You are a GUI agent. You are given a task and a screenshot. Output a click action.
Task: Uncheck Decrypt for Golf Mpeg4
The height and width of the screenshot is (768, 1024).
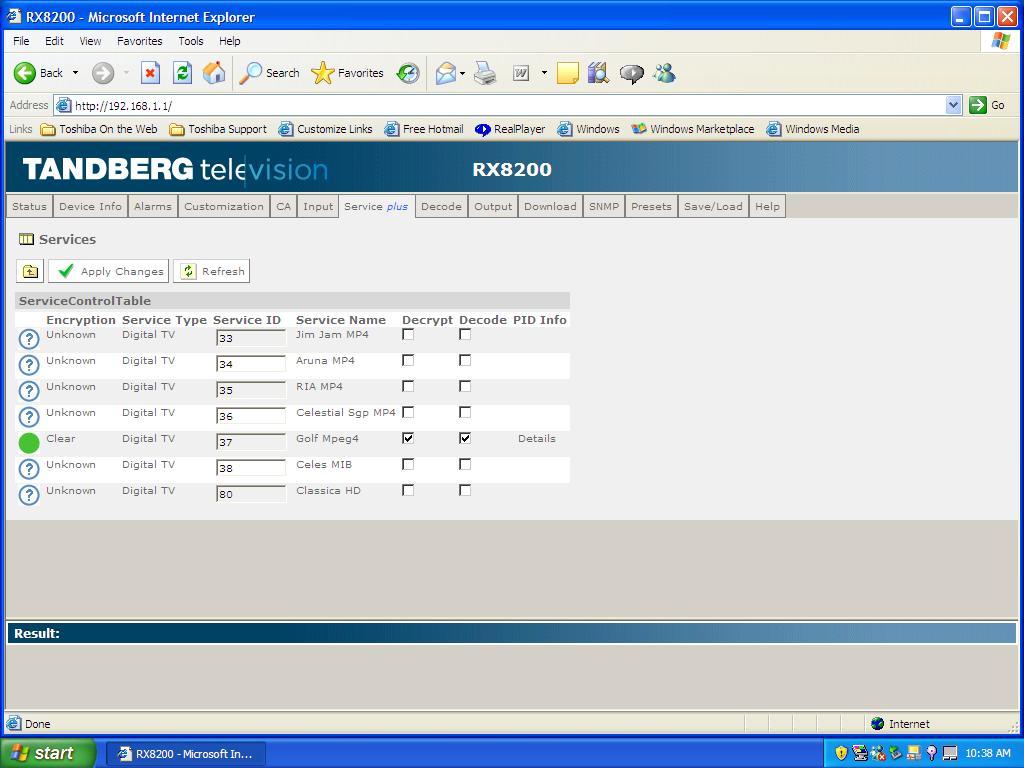pos(408,438)
